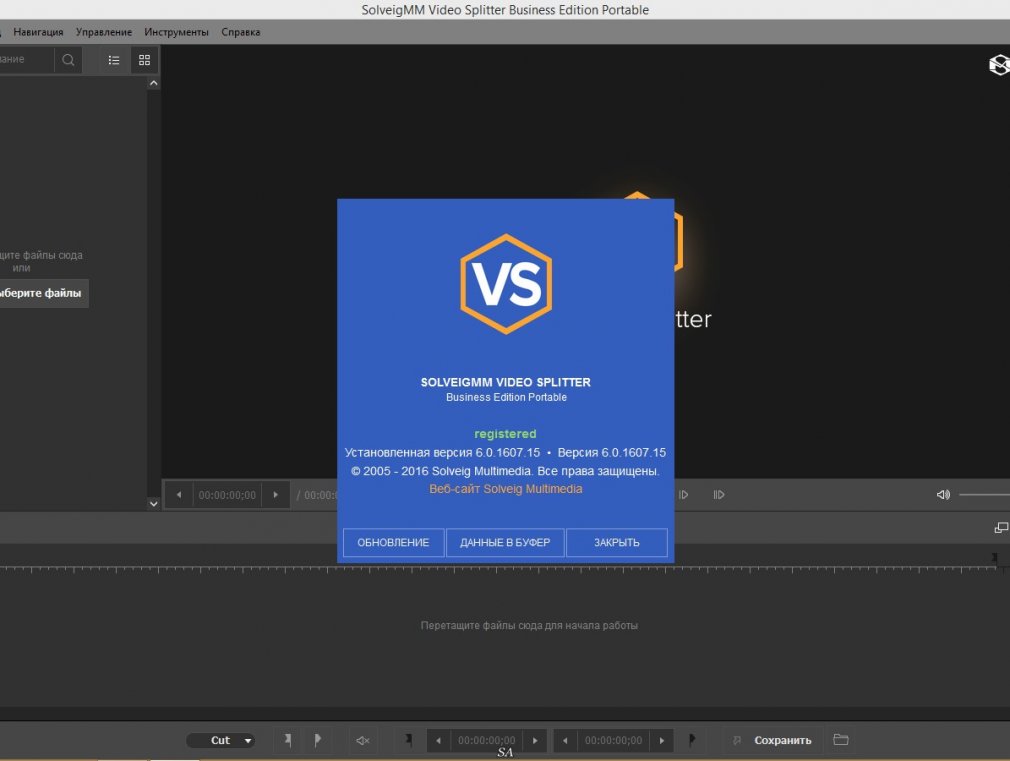The image size is (1010, 761).
Task: Click the right marker flag after end timecode
Action: point(692,740)
